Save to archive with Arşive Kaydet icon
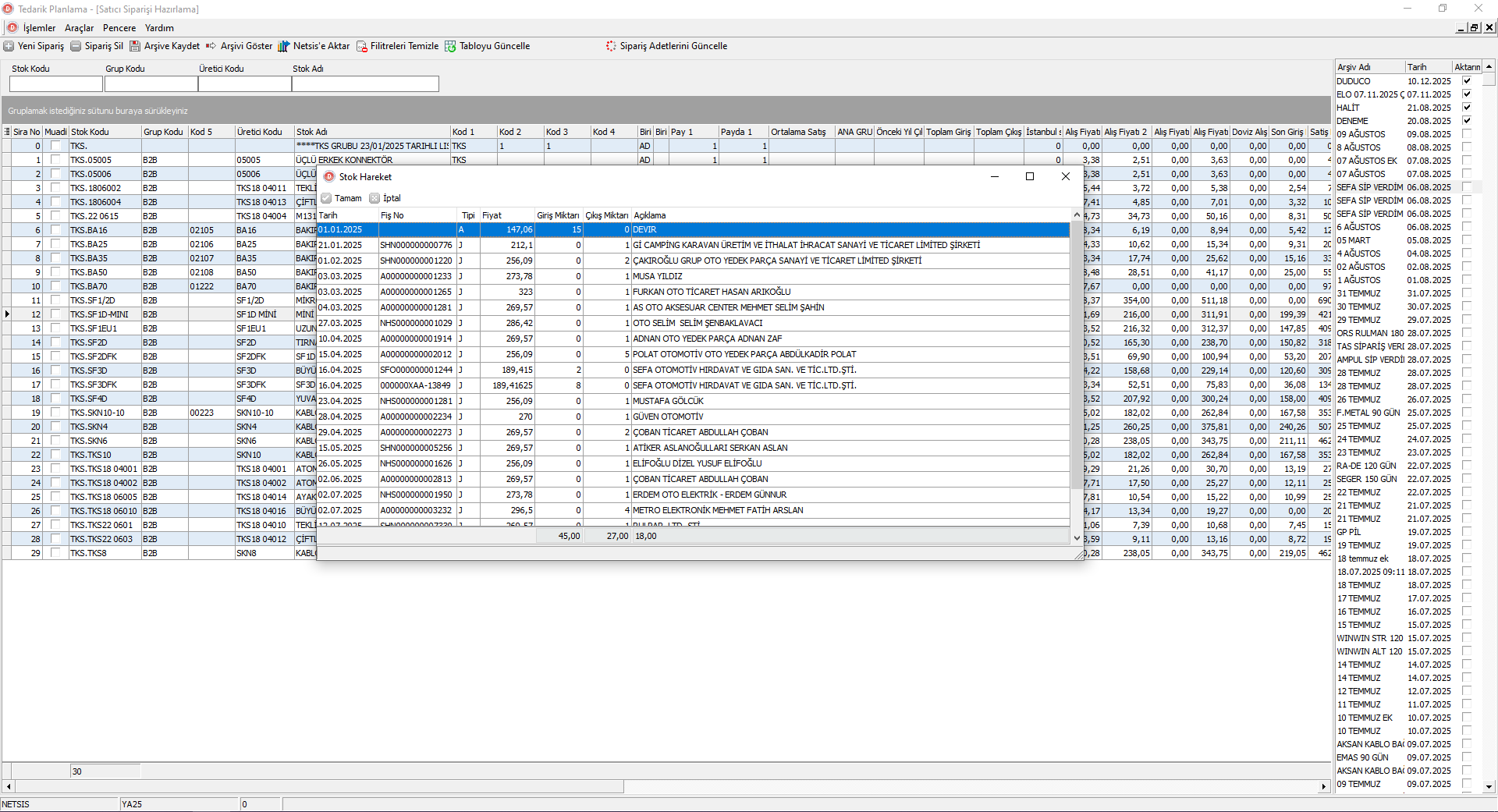The image size is (1498, 812). (135, 46)
